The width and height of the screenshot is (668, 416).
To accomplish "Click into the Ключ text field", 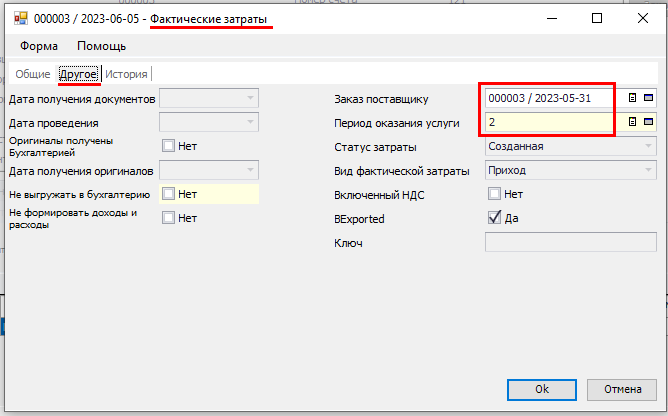I will [x=570, y=242].
